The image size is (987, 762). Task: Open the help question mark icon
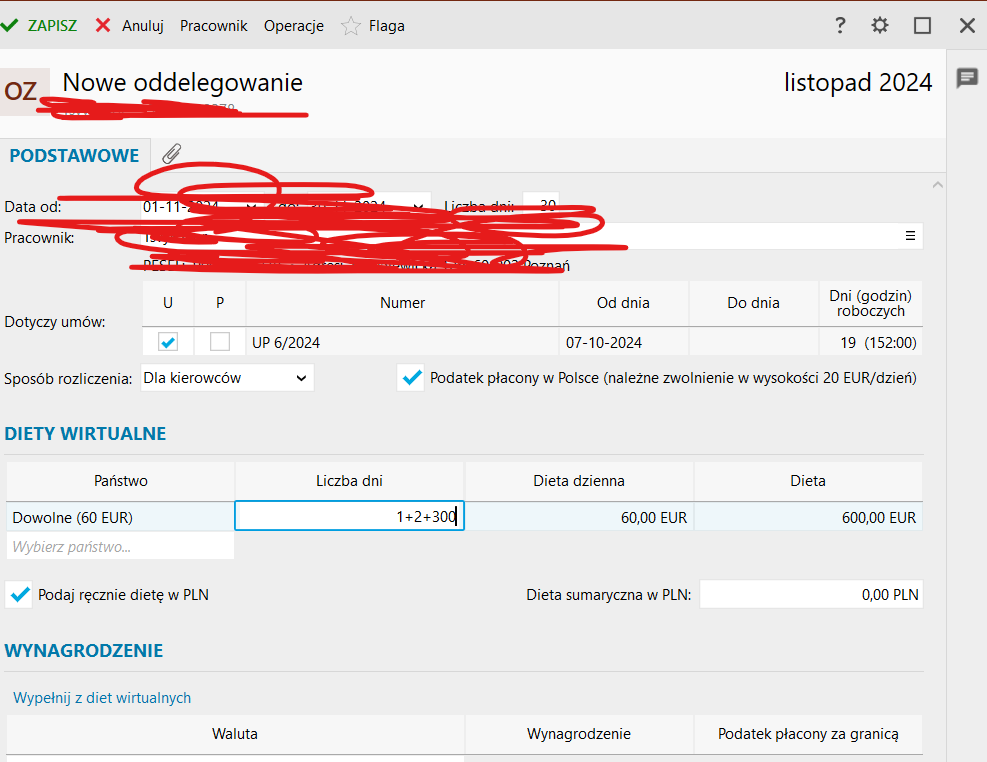click(x=841, y=25)
